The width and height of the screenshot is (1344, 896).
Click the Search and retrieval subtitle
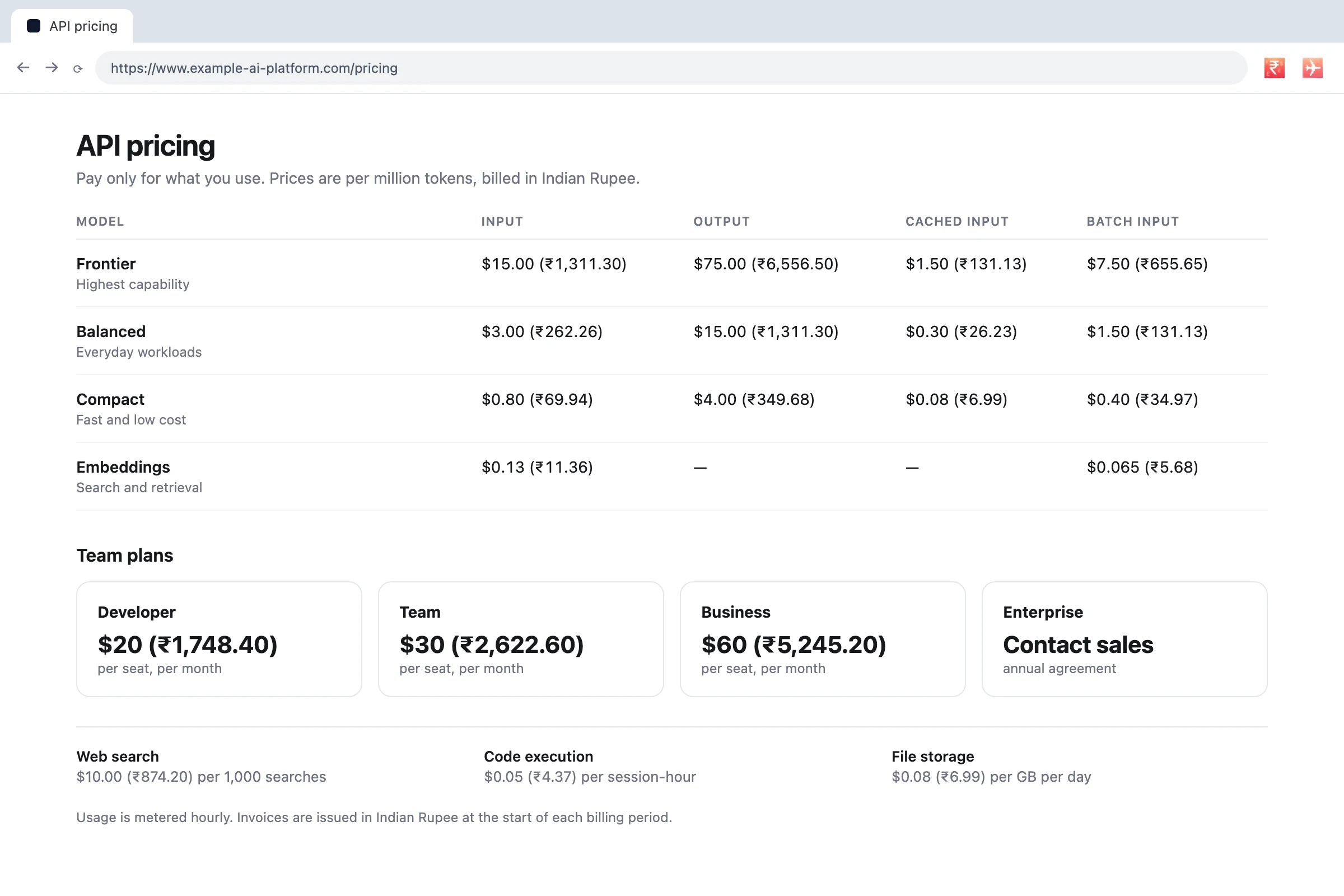pyautogui.click(x=139, y=487)
